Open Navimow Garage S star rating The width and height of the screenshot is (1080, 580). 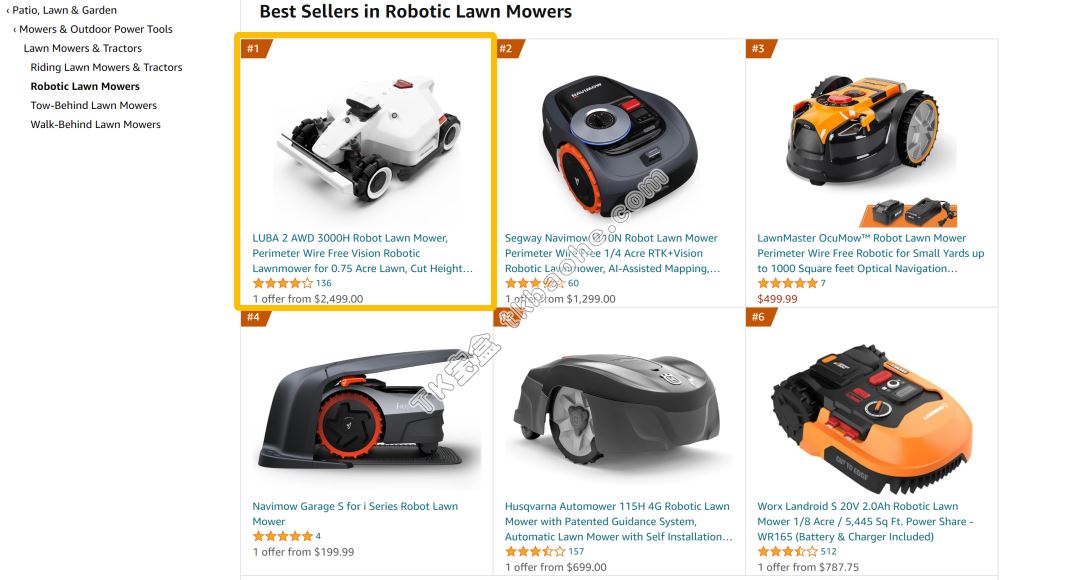point(282,536)
